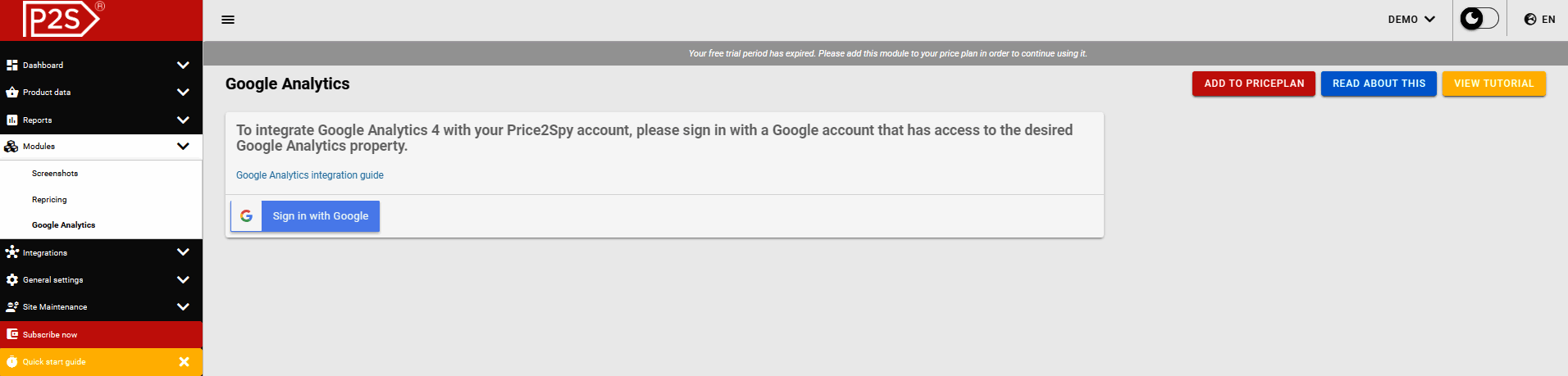Click Sign in with Google
1568x376 pixels.
tap(305, 216)
